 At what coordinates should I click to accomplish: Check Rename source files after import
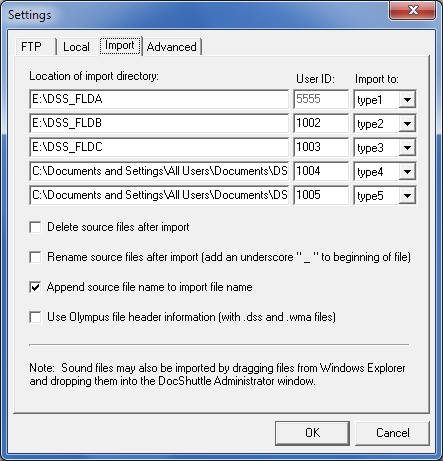coord(35,257)
